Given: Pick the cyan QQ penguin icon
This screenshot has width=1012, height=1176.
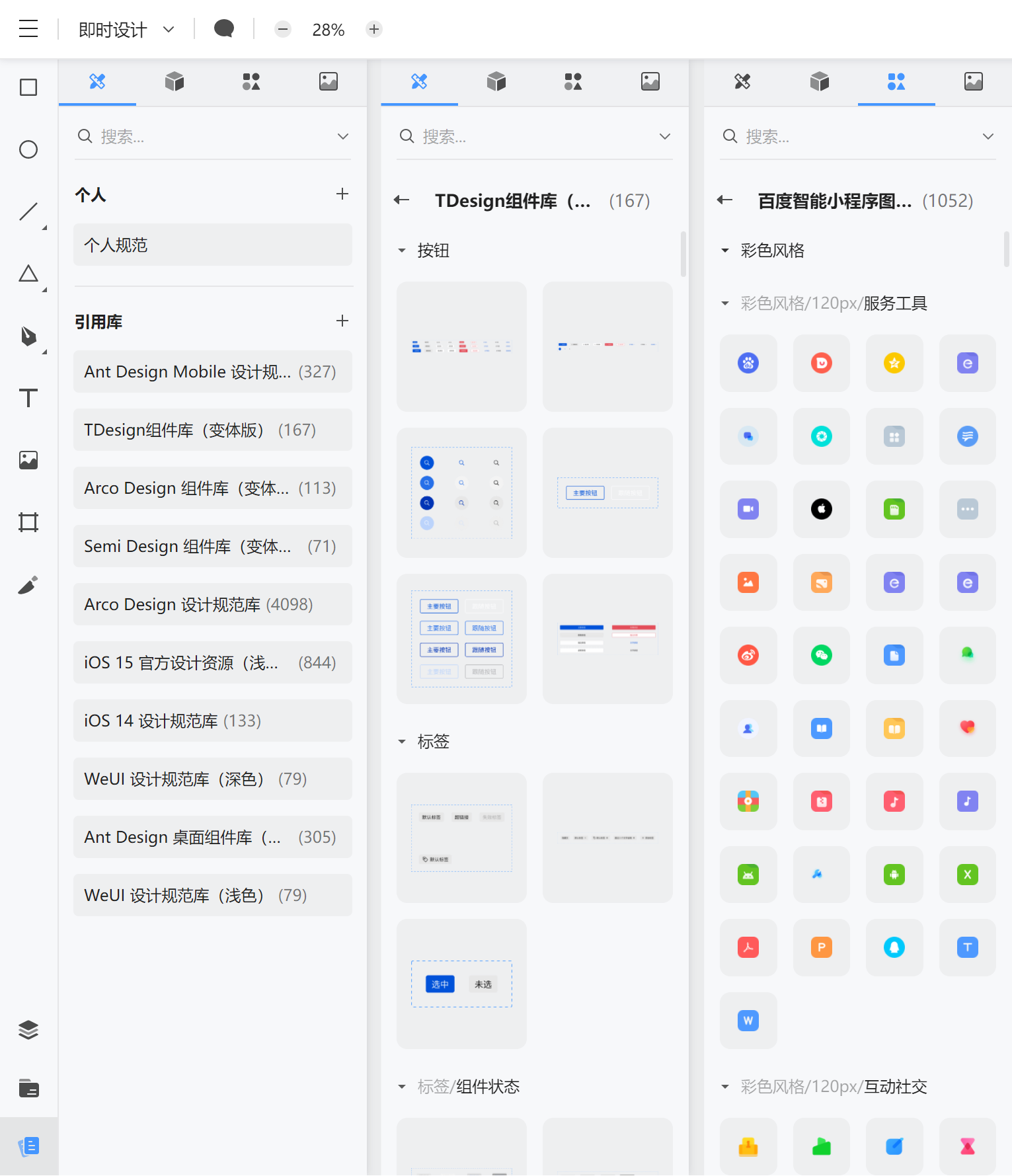Looking at the screenshot, I should pos(894,947).
